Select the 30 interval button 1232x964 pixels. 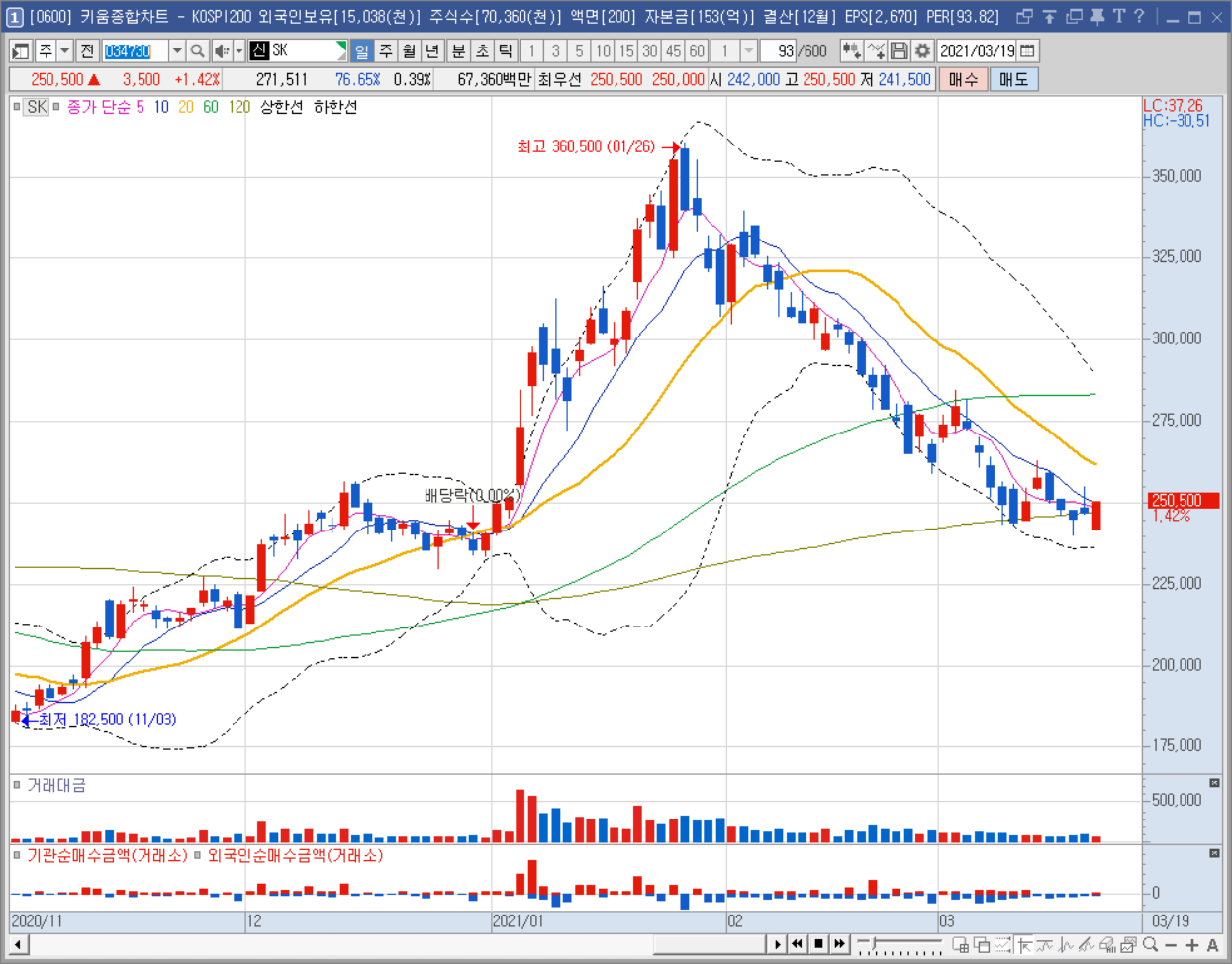(x=649, y=50)
